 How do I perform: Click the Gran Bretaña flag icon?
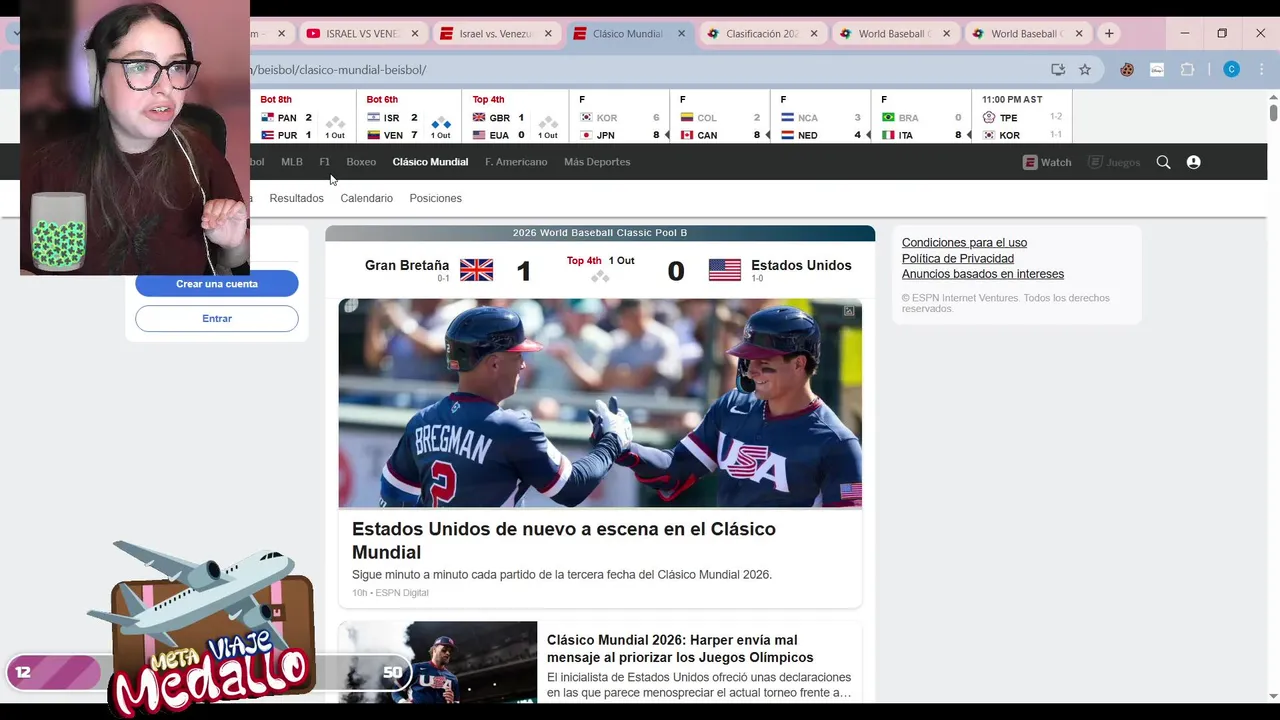point(476,270)
